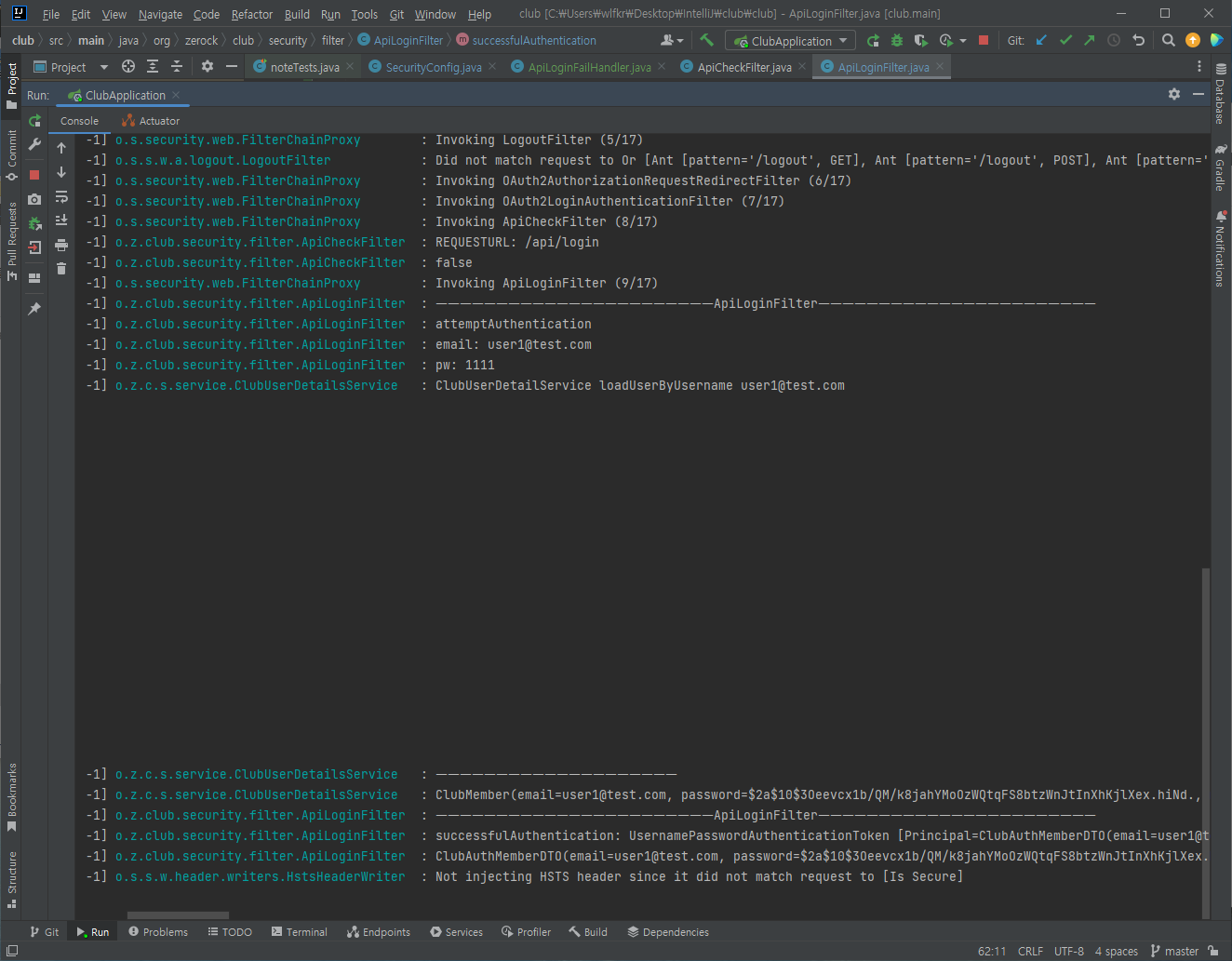Click the Exit red arrow icon
Viewport: 1232px width, 961px height.
[34, 247]
